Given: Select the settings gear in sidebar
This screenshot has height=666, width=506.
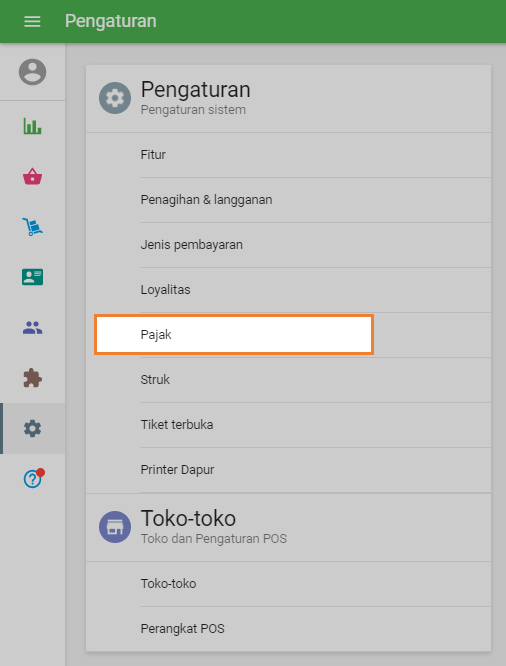Looking at the screenshot, I should (32, 429).
